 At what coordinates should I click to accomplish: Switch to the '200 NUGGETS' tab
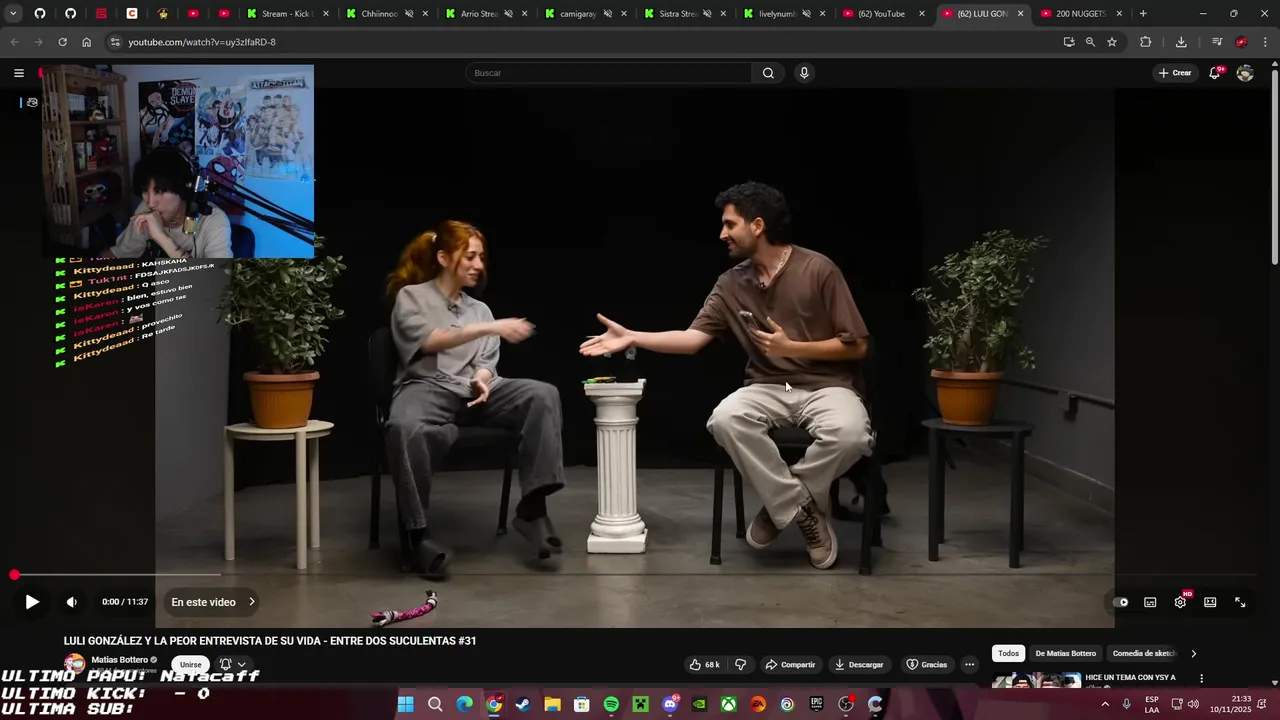[x=1080, y=14]
